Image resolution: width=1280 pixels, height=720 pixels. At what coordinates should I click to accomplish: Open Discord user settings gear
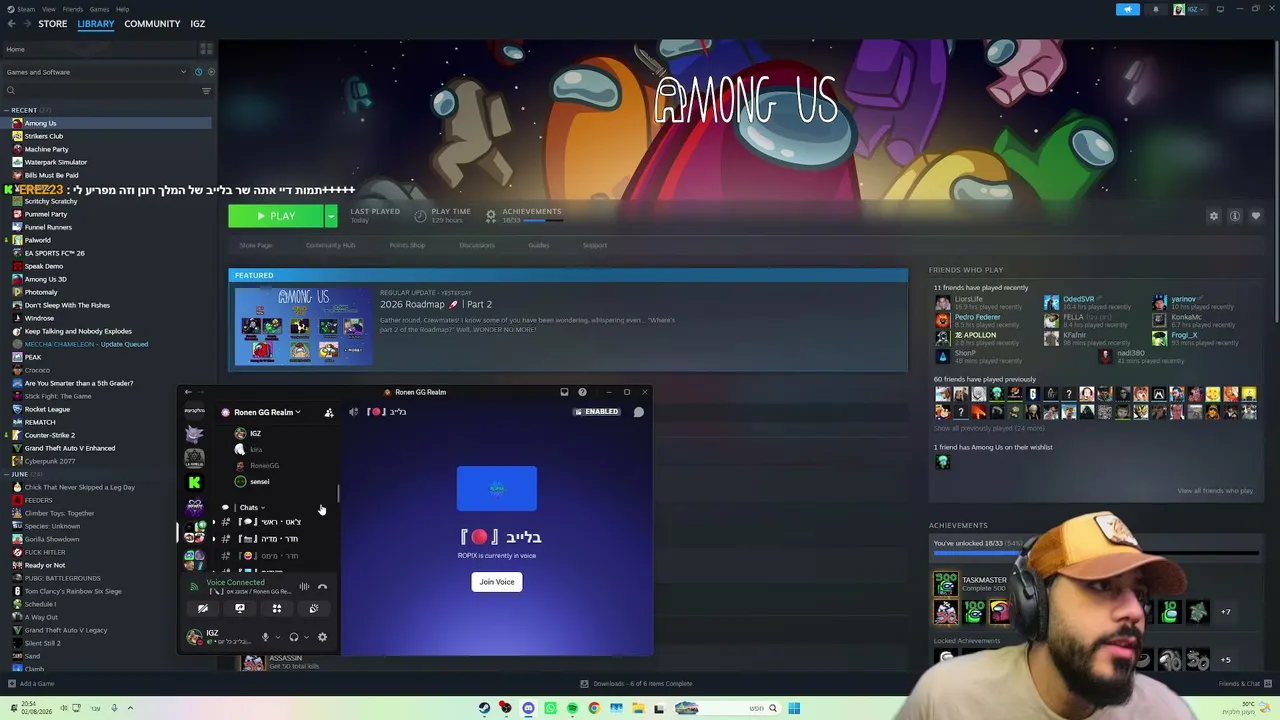(x=322, y=637)
